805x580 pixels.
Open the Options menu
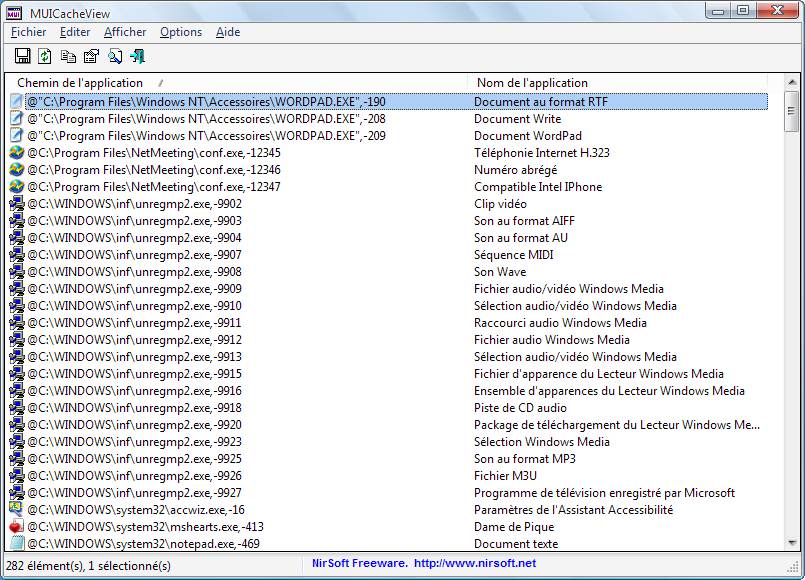[181, 32]
